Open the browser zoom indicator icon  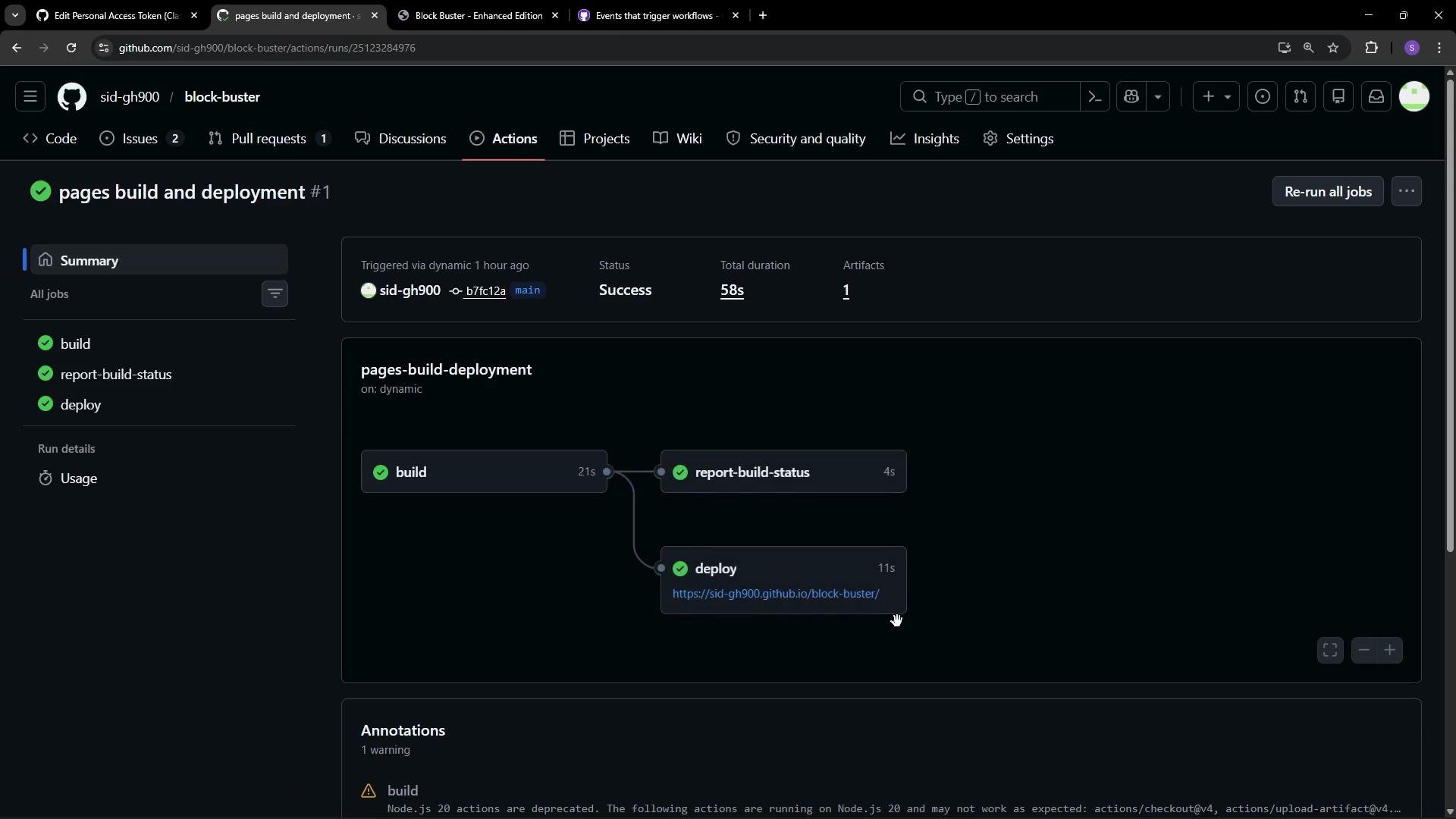click(1308, 48)
